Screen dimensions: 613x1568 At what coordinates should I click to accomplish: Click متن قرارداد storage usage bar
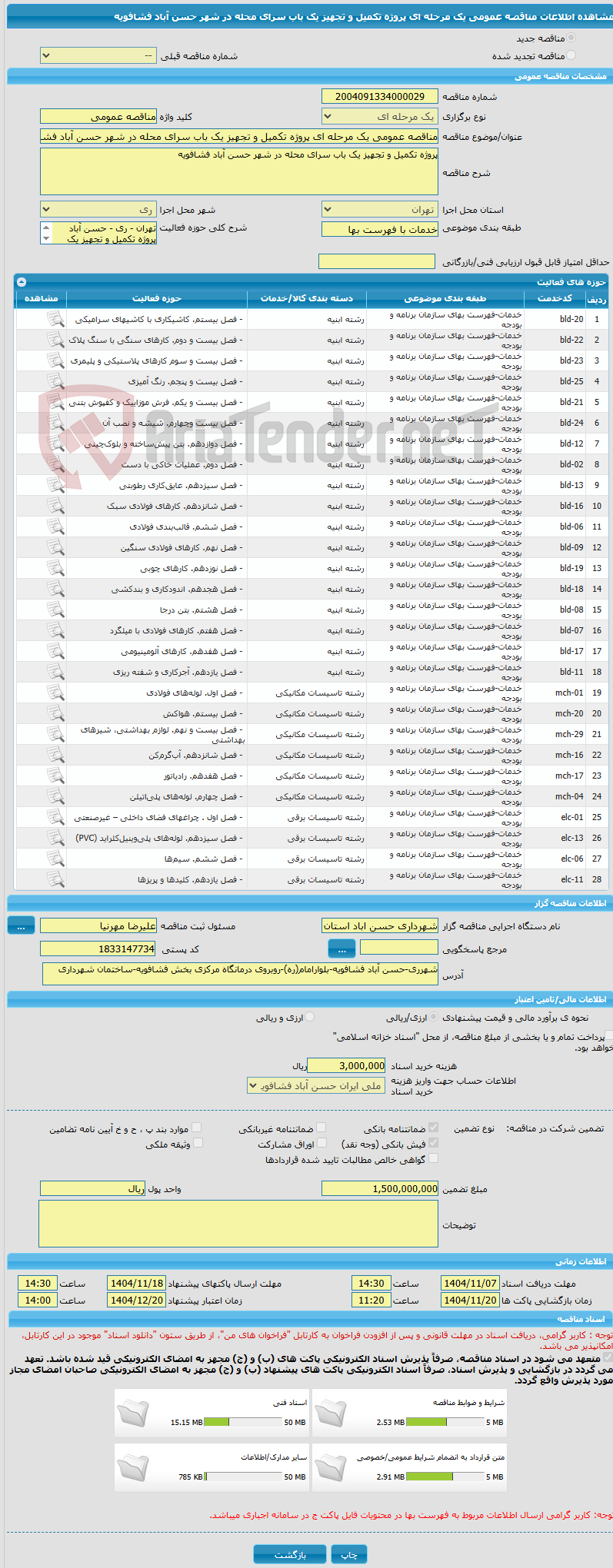tap(445, 1477)
